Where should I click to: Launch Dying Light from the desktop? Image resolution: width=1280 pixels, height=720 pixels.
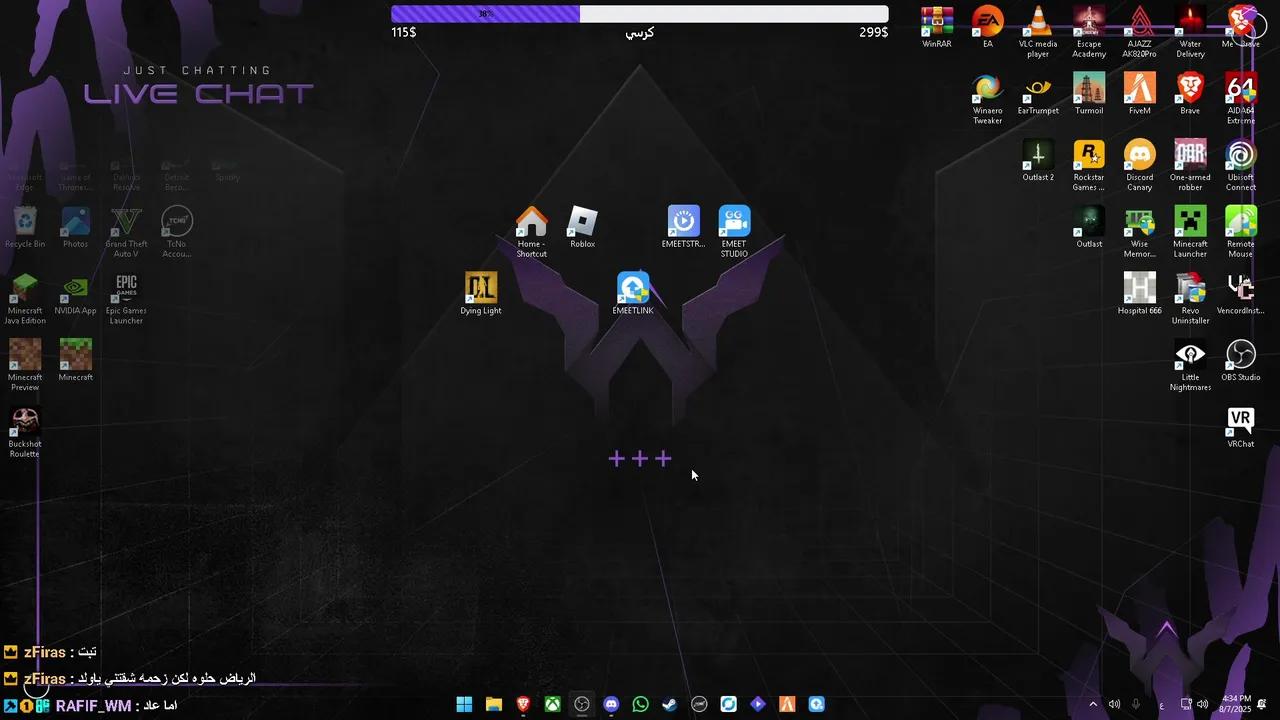(x=481, y=294)
